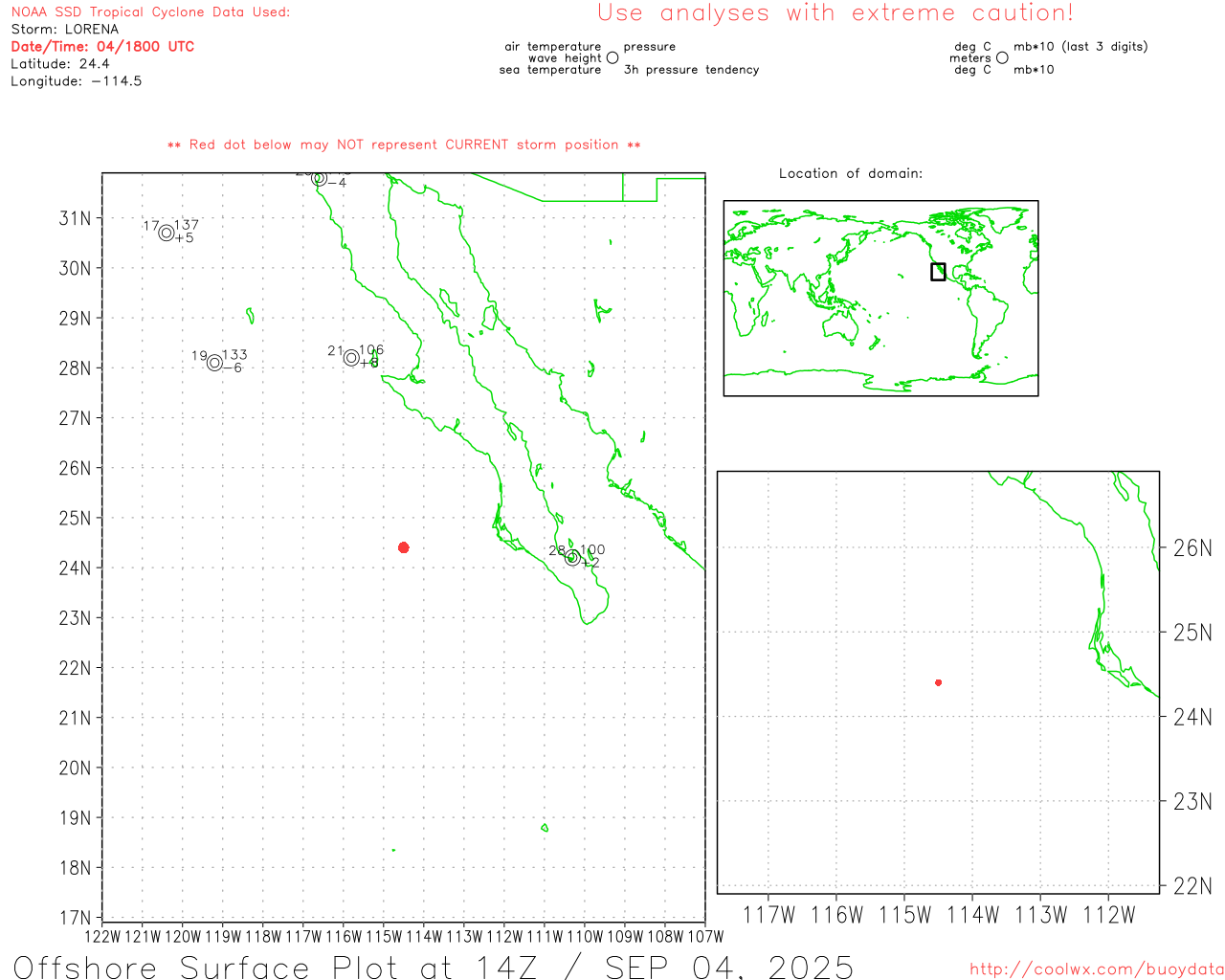The width and height of the screenshot is (1225, 980).
Task: Click the '24N' latitude label on main map
Action: (x=76, y=568)
